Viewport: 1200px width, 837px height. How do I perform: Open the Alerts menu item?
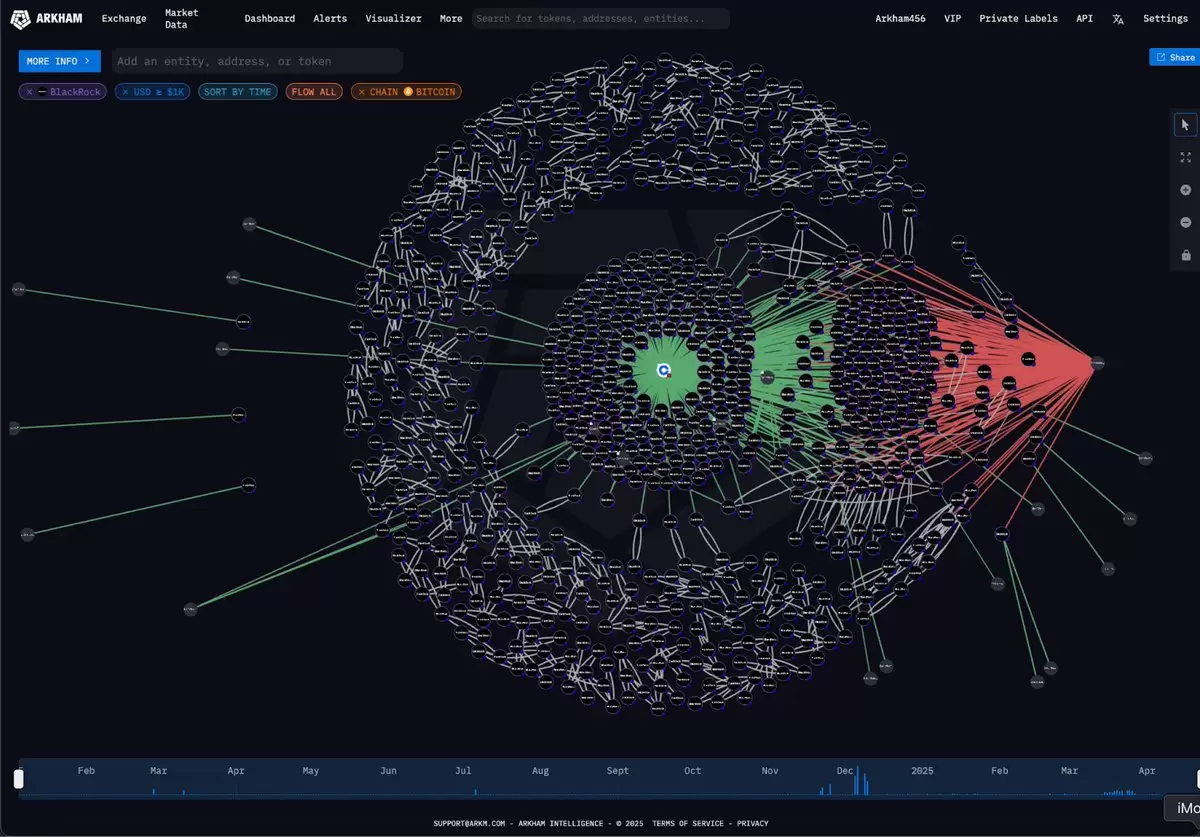(x=330, y=18)
